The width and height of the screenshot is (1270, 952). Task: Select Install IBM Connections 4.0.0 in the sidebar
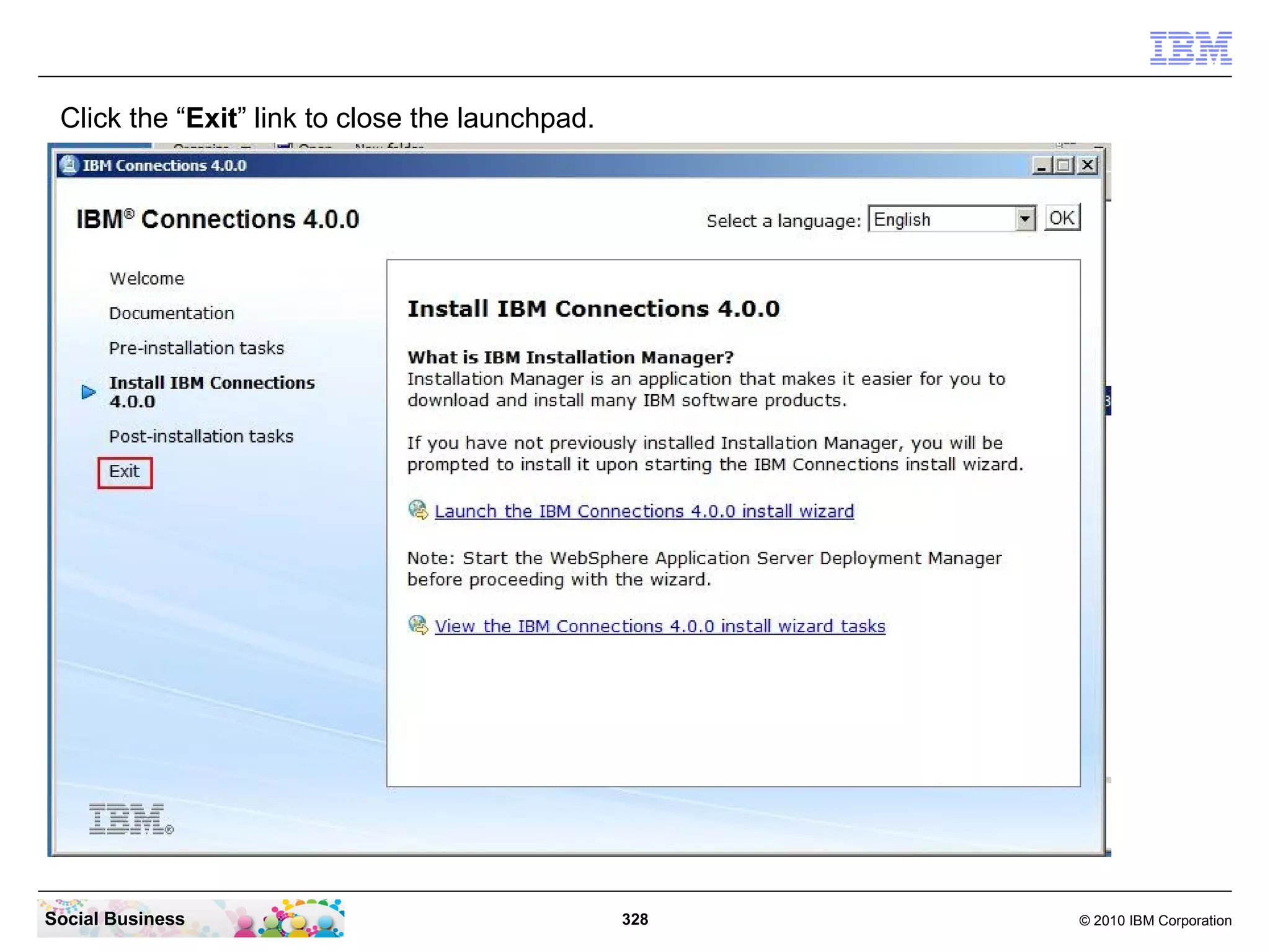212,392
